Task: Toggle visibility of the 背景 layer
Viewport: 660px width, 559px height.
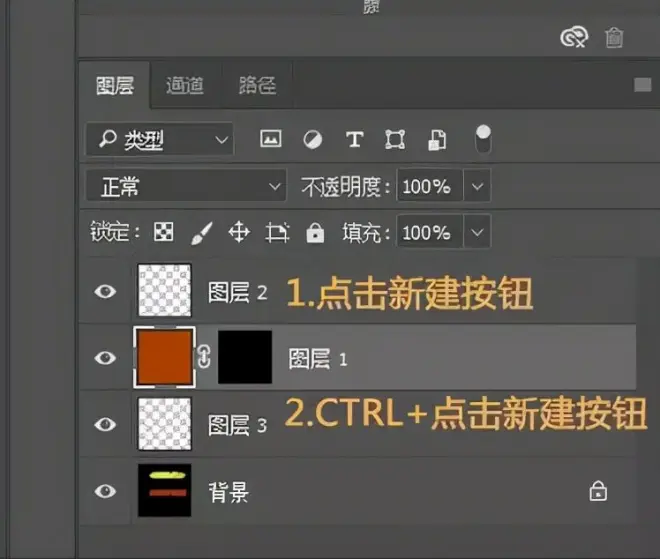Action: [105, 491]
